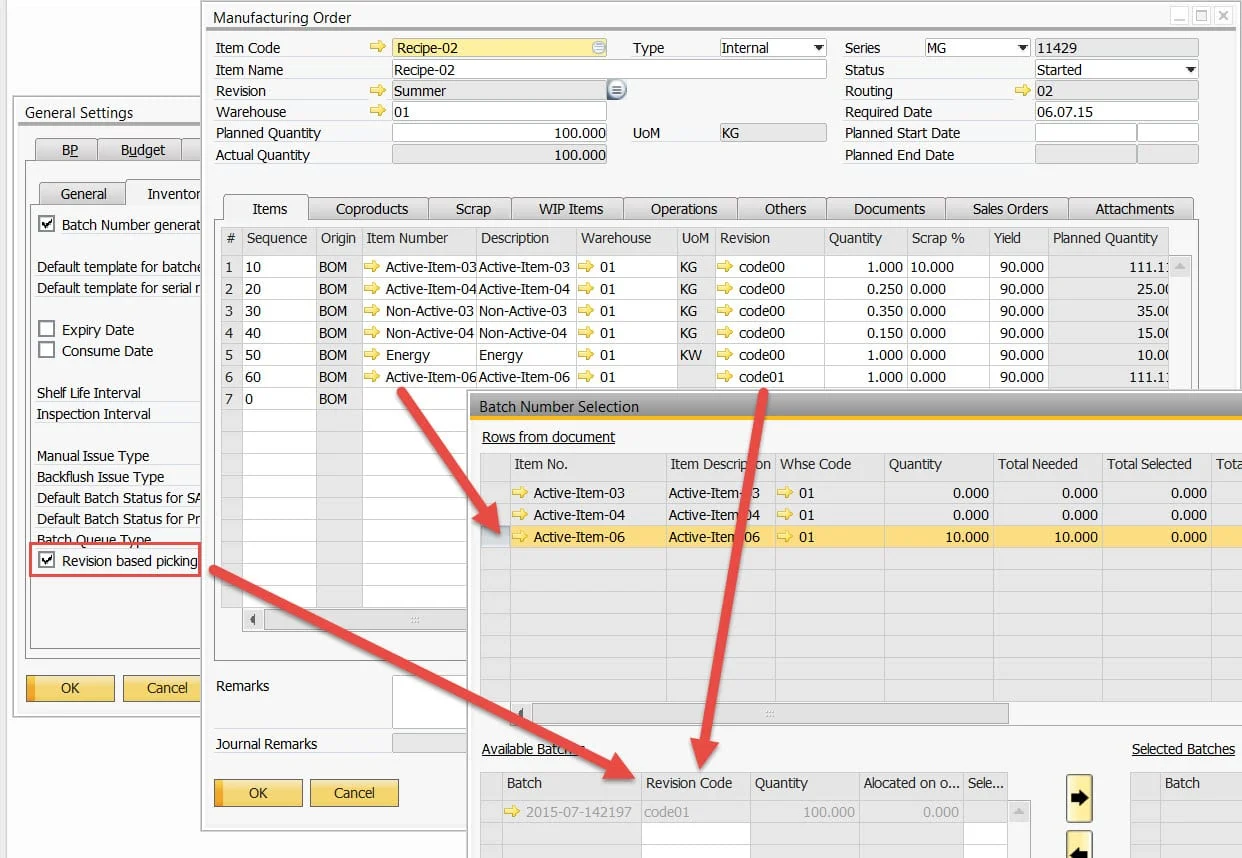1242x858 pixels.
Task: Enable the Expiry Date checkbox
Action: 46,329
